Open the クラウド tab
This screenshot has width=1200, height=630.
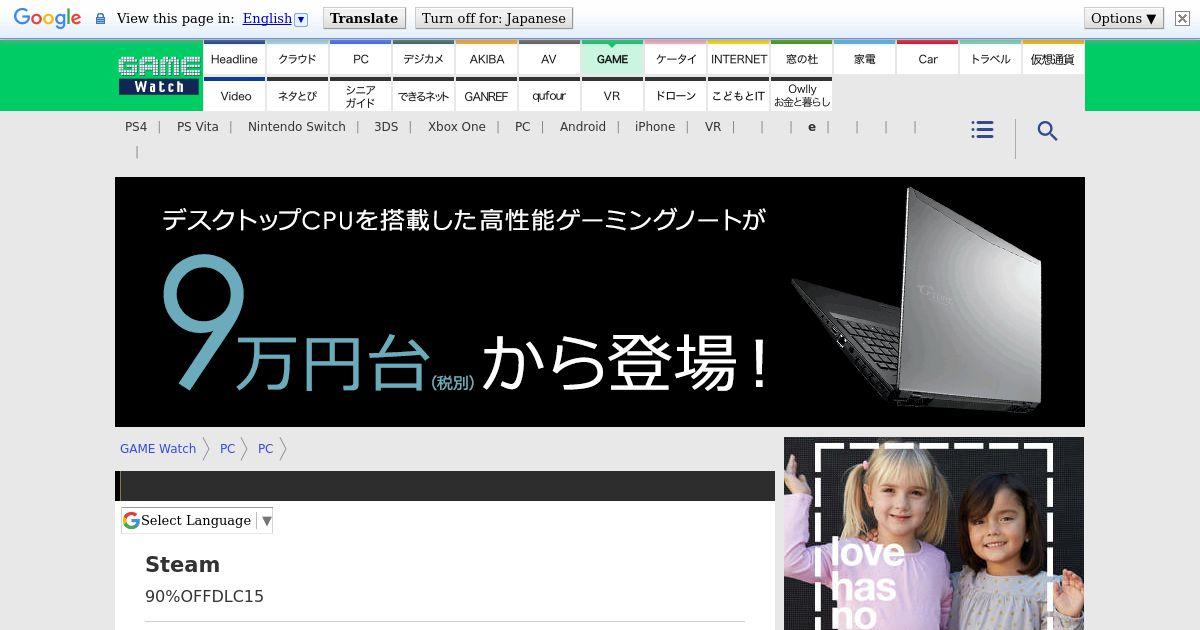[x=297, y=59]
